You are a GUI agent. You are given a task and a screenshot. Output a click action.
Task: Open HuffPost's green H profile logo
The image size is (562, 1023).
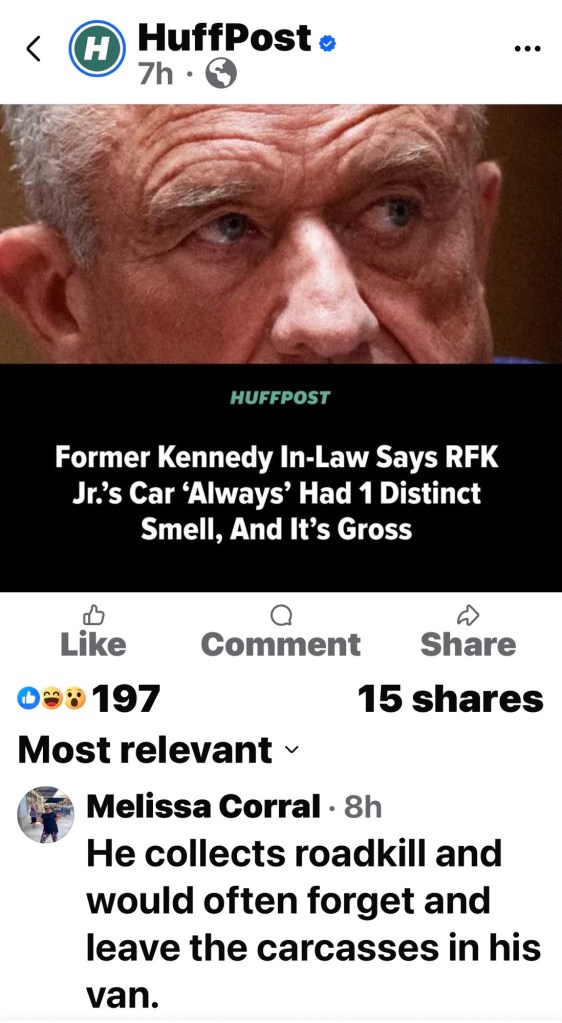[97, 49]
